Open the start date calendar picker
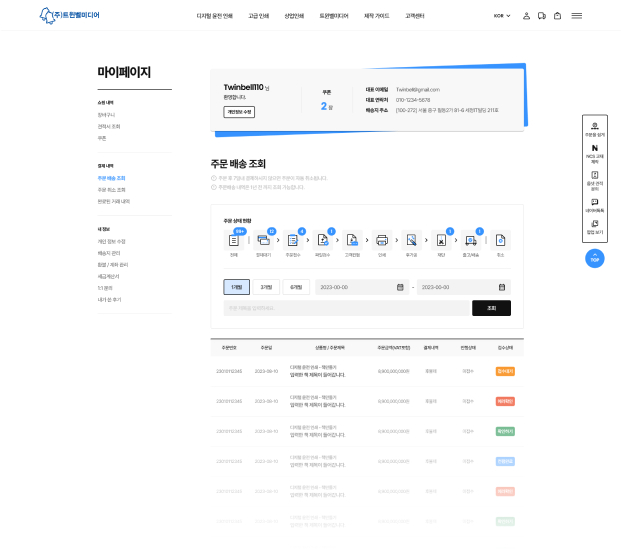The height and width of the screenshot is (550, 621). pyautogui.click(x=400, y=287)
